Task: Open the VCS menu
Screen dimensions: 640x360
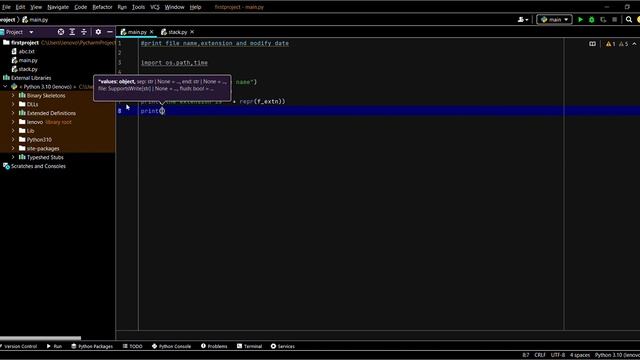Action: pos(155,7)
